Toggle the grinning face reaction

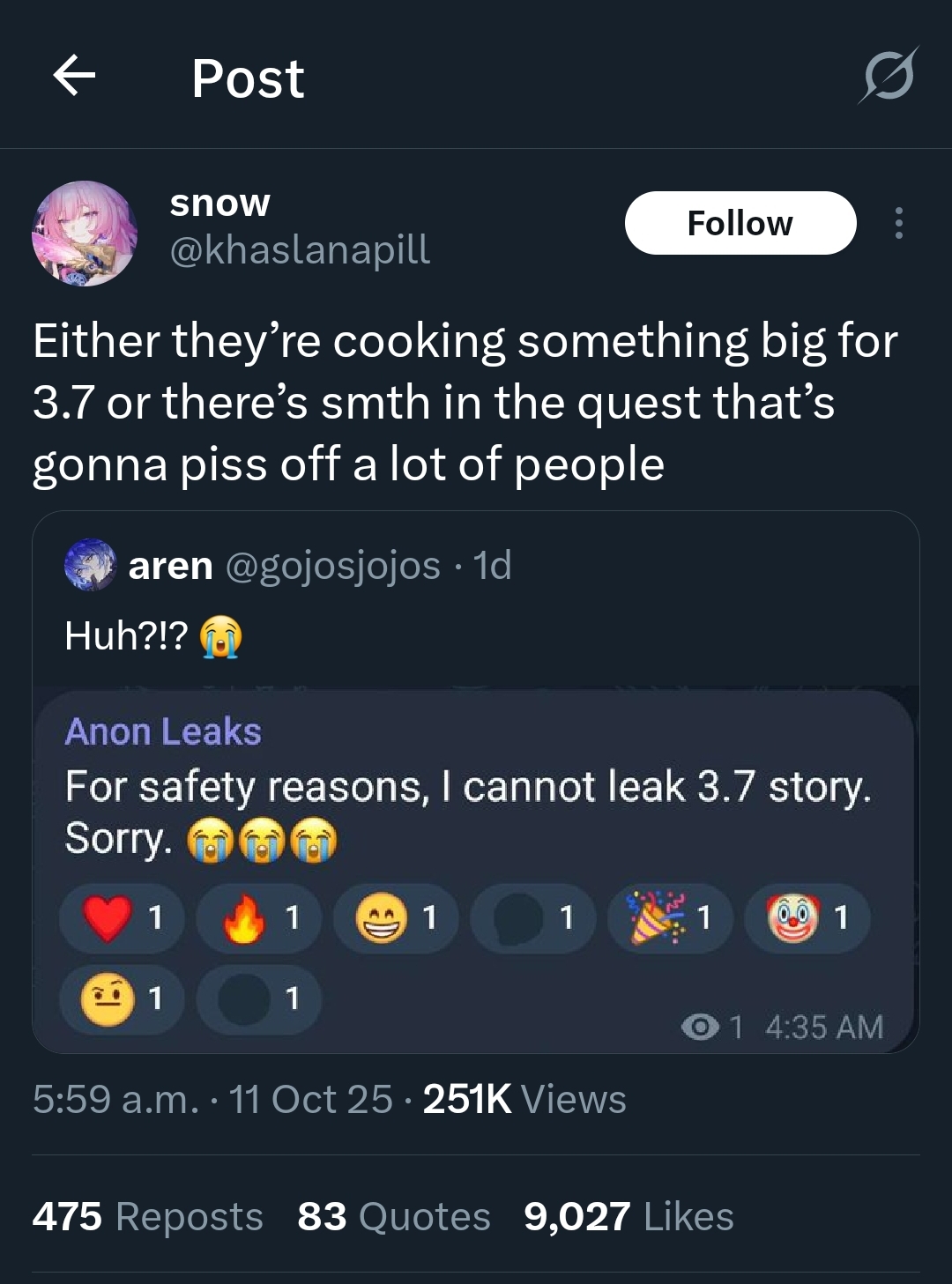397,918
